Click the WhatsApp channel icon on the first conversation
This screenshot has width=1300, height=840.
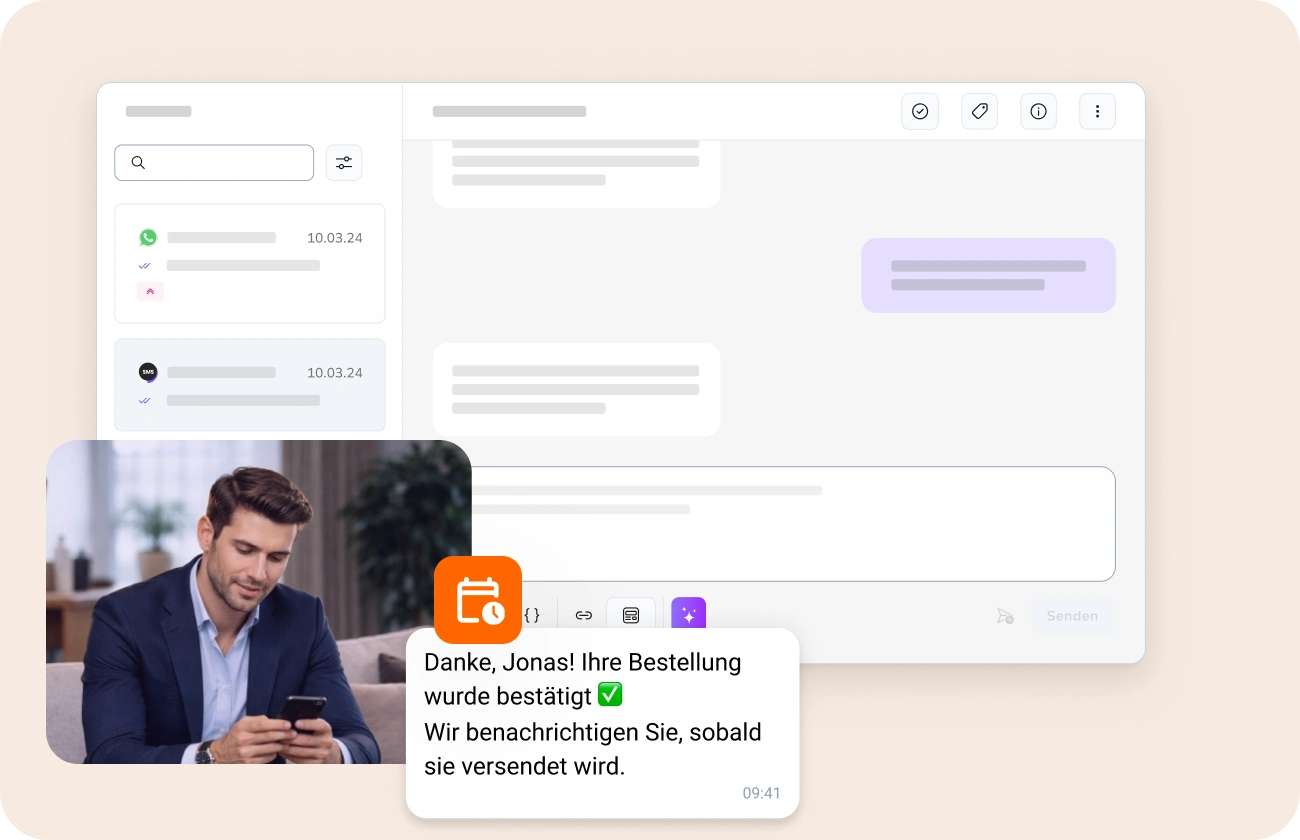(x=148, y=237)
